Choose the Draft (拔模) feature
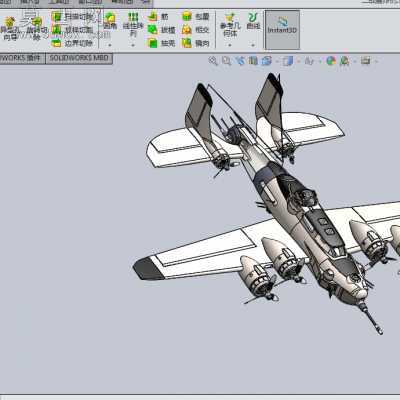The height and width of the screenshot is (400, 400). pos(162,30)
